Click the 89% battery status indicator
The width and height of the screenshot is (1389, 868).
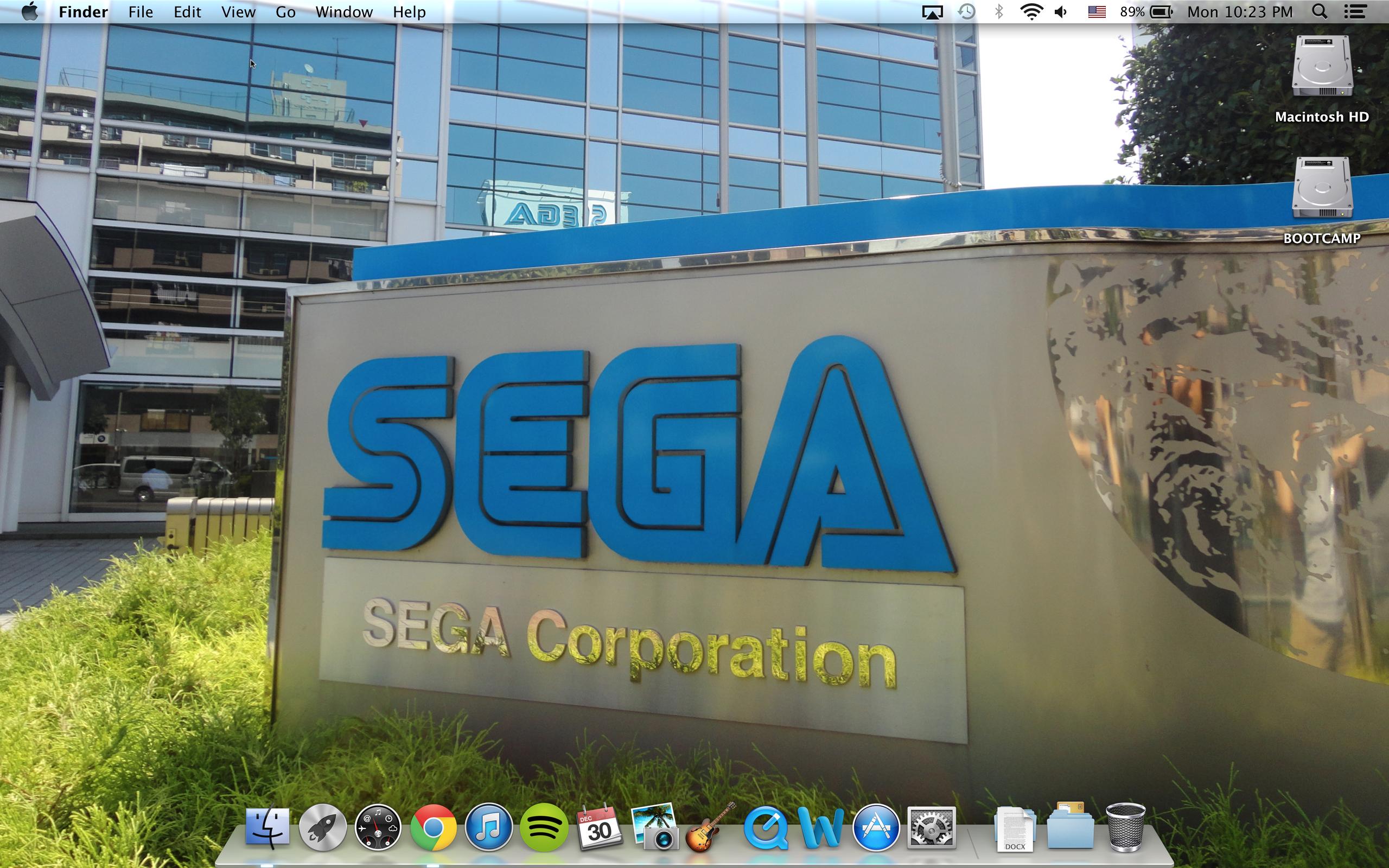click(1145, 11)
